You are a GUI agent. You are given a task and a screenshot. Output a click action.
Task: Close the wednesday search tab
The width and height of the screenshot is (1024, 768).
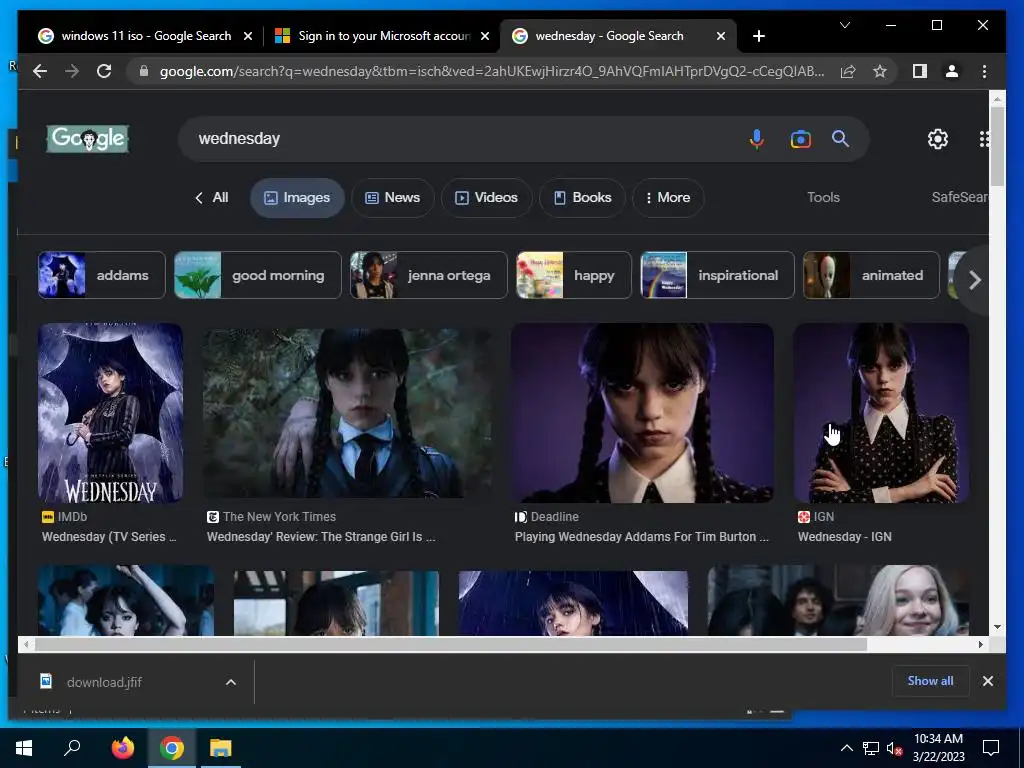click(x=720, y=37)
